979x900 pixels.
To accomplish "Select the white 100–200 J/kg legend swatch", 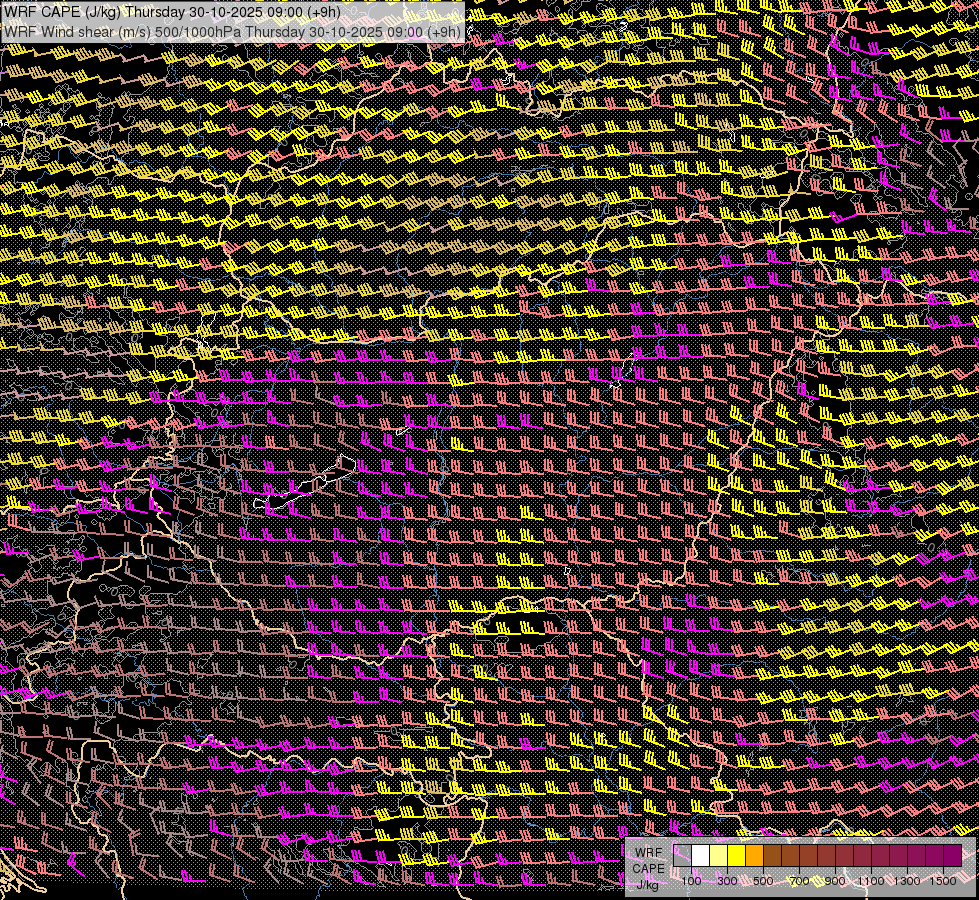I will point(700,855).
